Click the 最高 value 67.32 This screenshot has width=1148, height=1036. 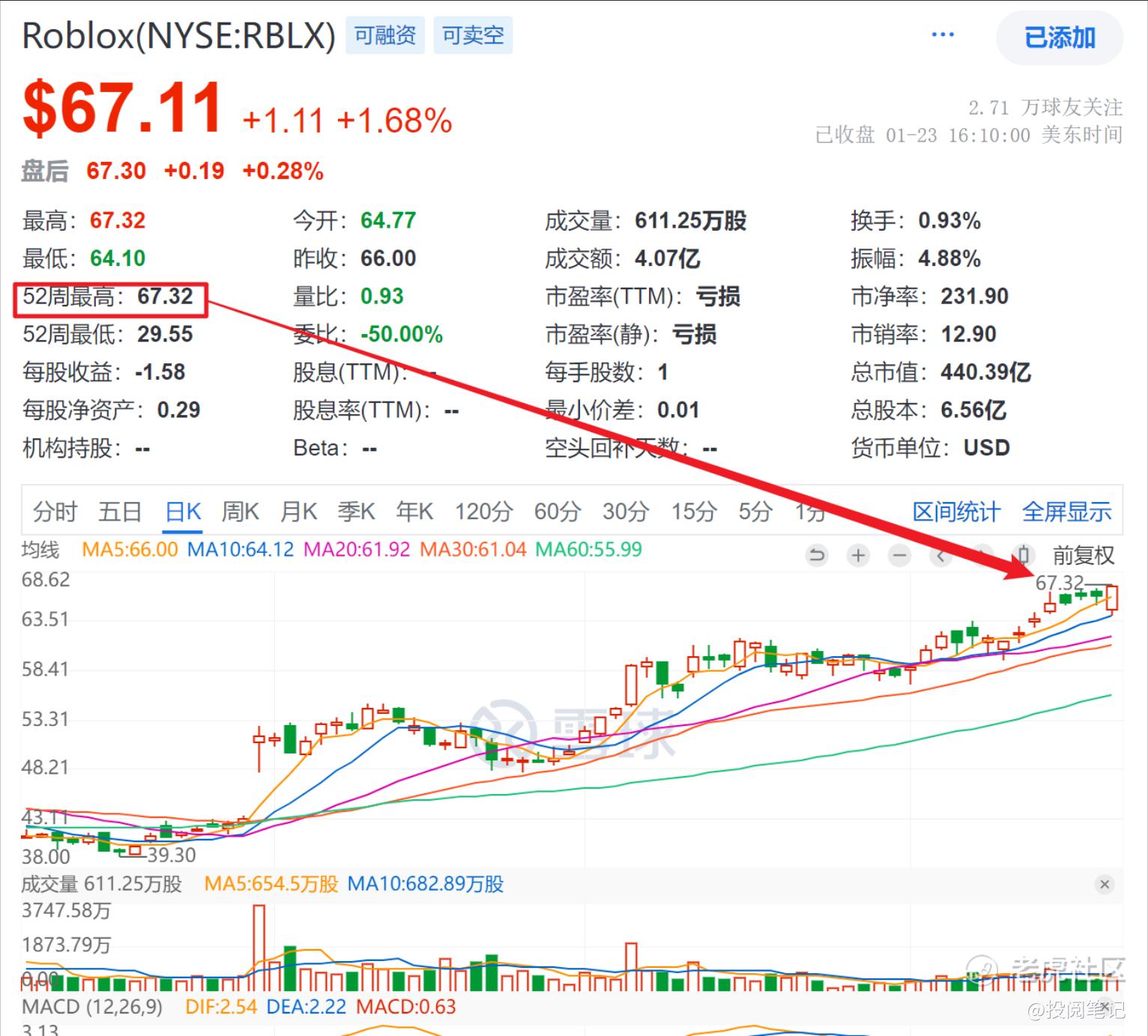[118, 220]
